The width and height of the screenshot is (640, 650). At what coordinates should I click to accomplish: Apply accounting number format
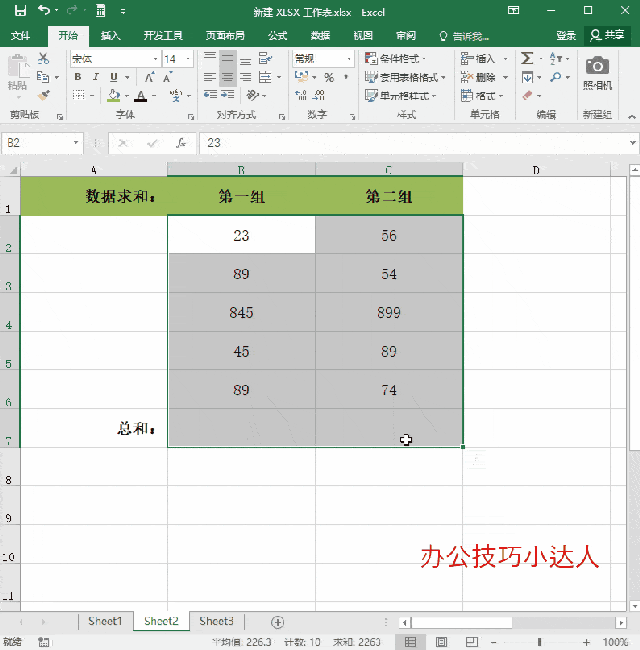click(301, 77)
